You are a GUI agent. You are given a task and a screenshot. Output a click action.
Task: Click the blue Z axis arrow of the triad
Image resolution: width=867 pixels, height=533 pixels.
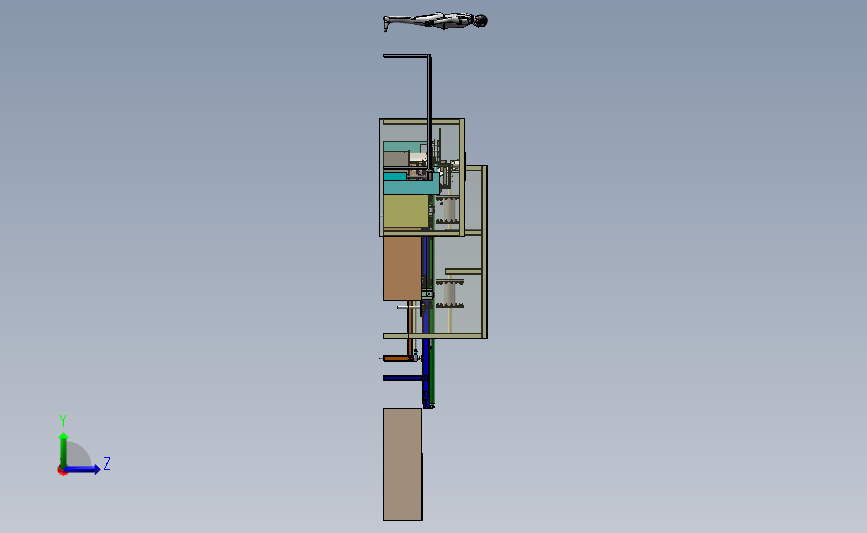click(82, 469)
